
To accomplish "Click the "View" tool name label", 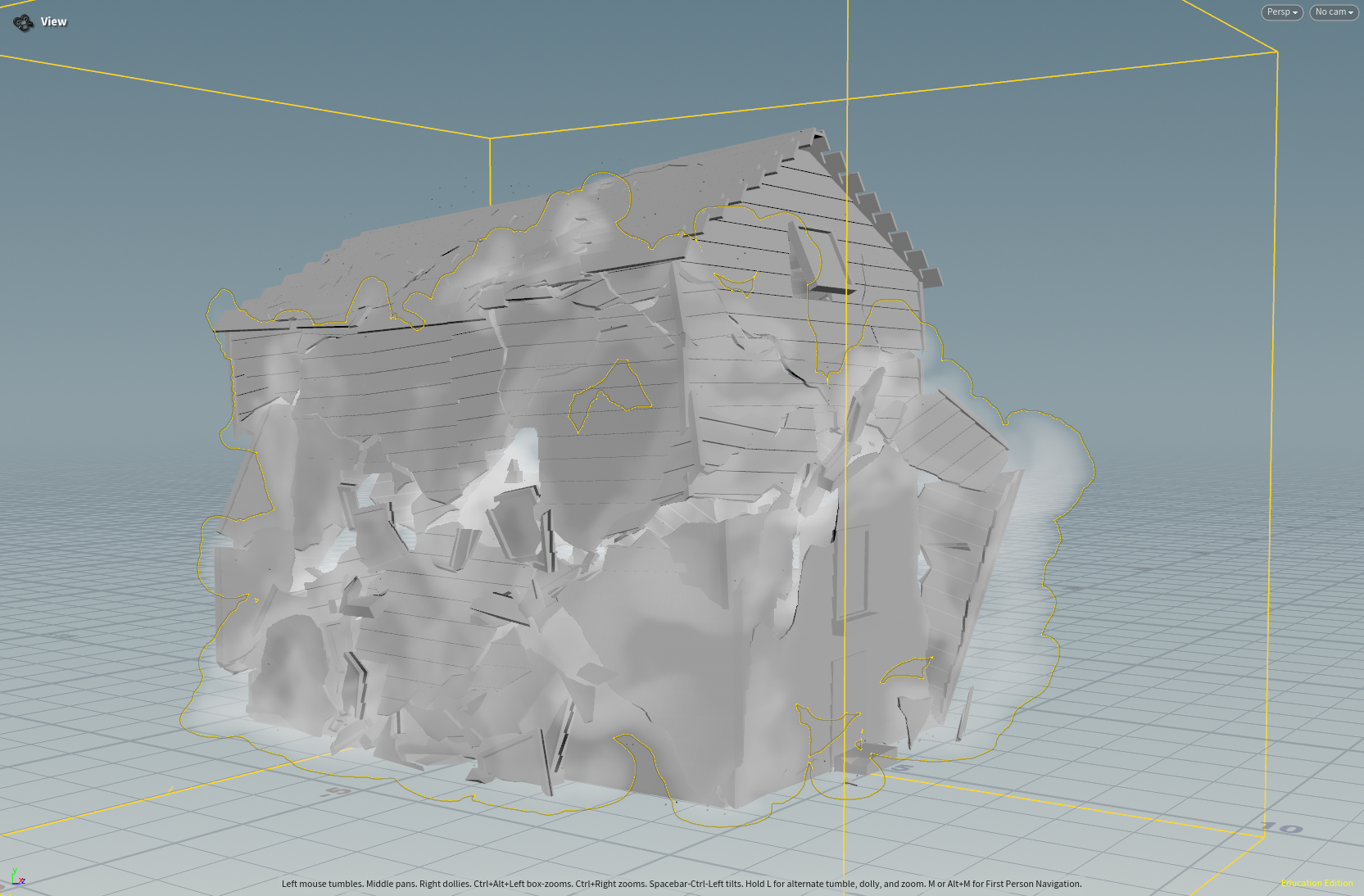I will [x=54, y=22].
